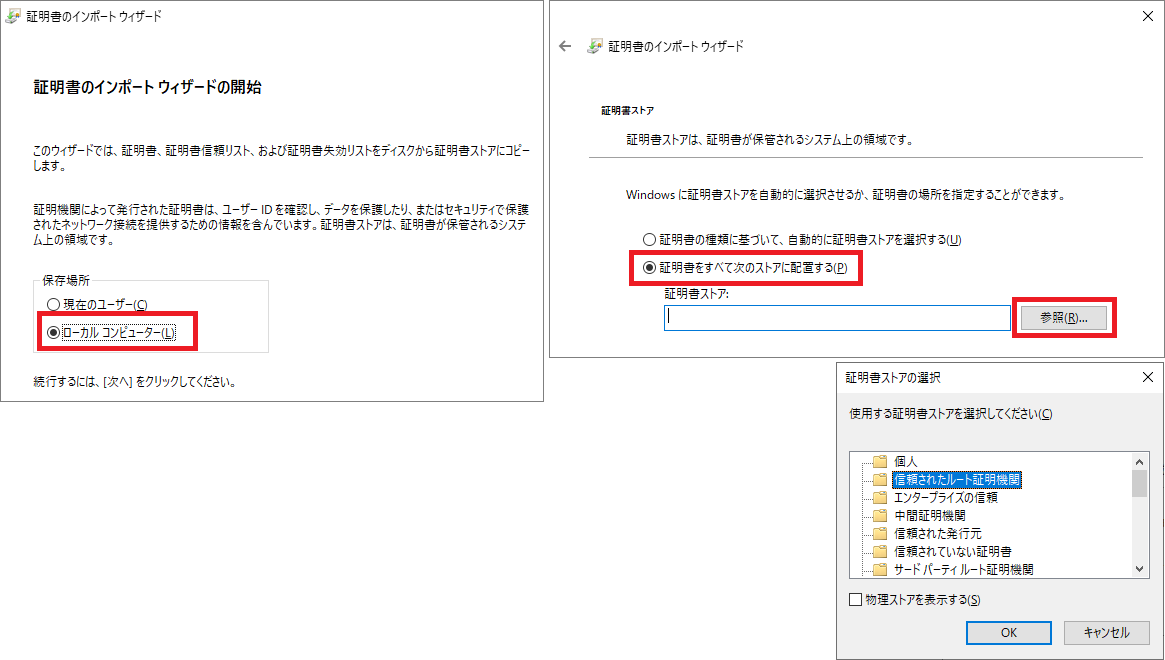1165x660 pixels.
Task: Click the certificate wizard icon in left title bar
Action: tap(14, 16)
